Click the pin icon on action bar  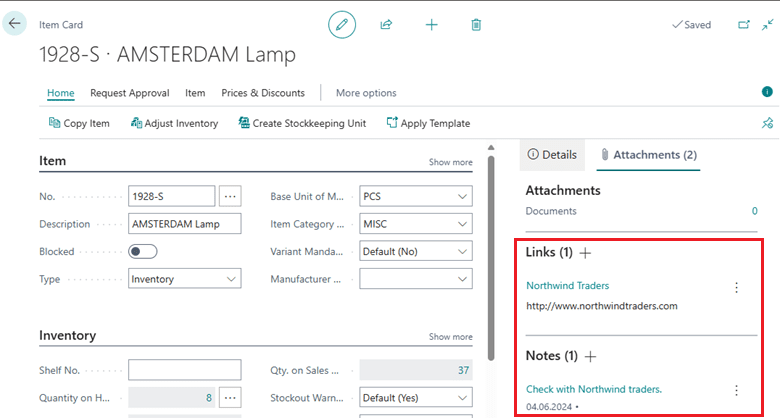pos(766,124)
